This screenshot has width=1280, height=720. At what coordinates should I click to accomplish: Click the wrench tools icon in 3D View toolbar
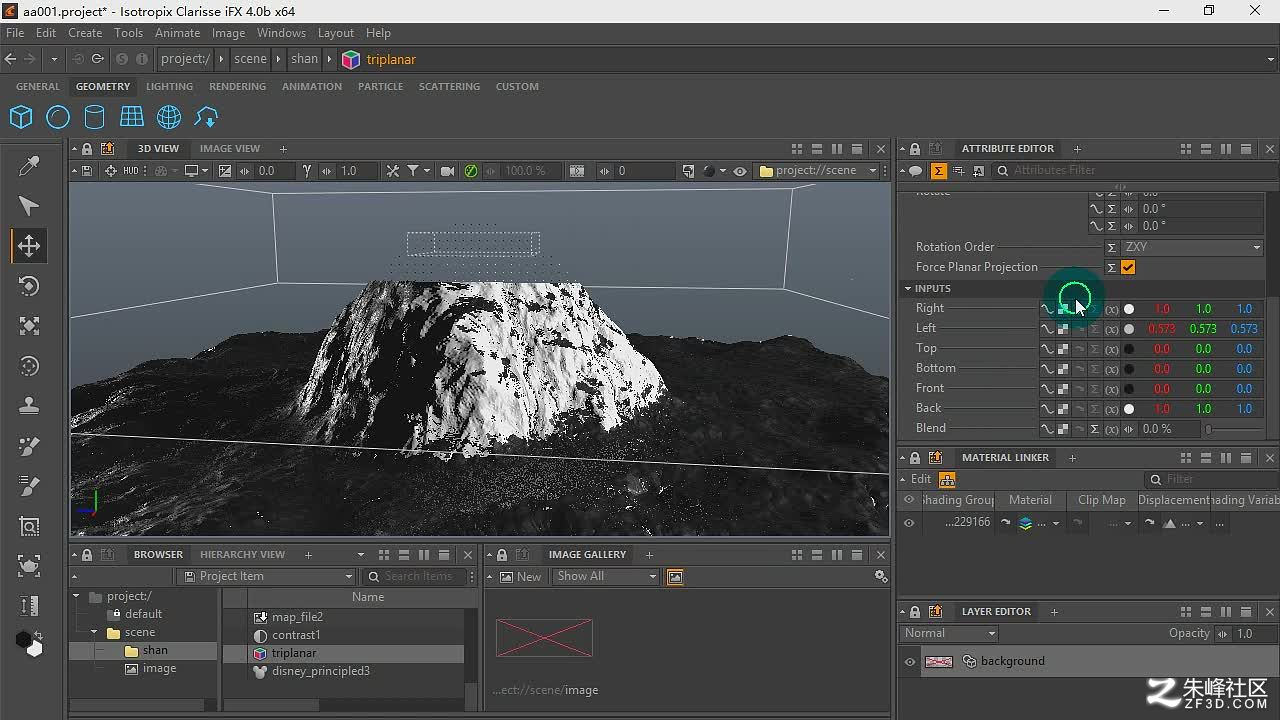pyautogui.click(x=393, y=171)
